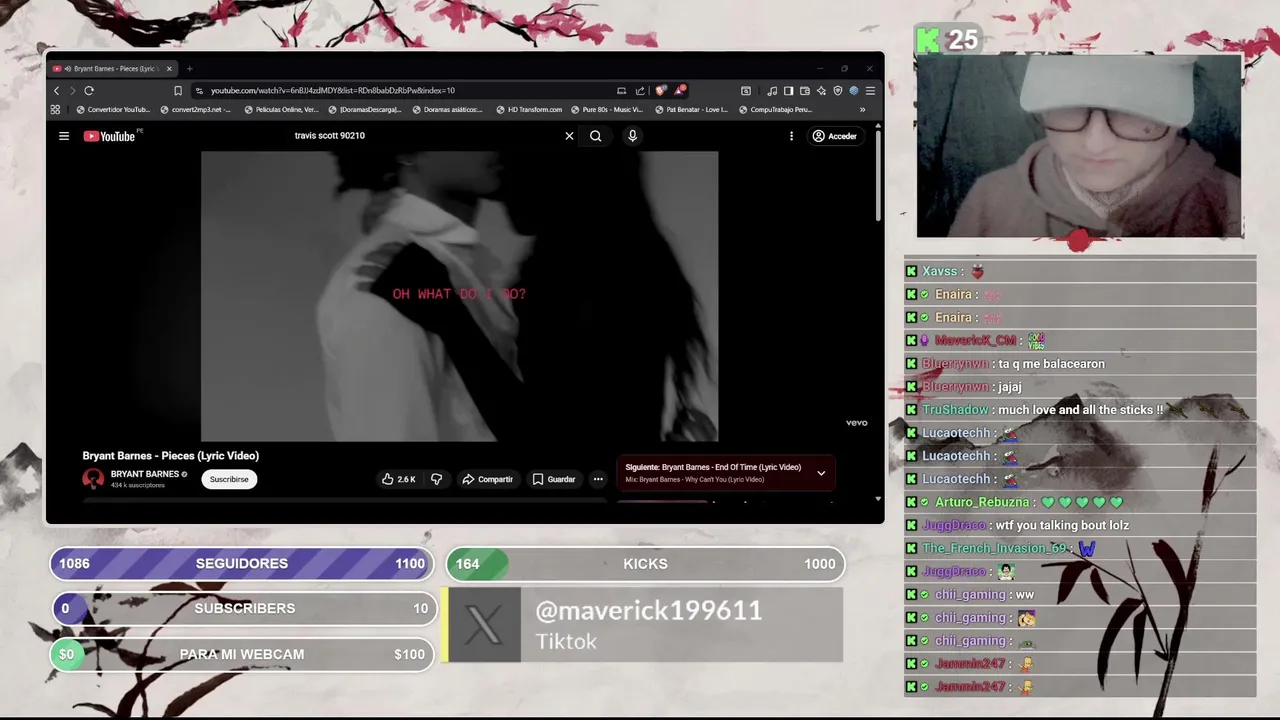This screenshot has height=720, width=1280.
Task: Click the site settings icon in address bar
Action: coord(200,90)
